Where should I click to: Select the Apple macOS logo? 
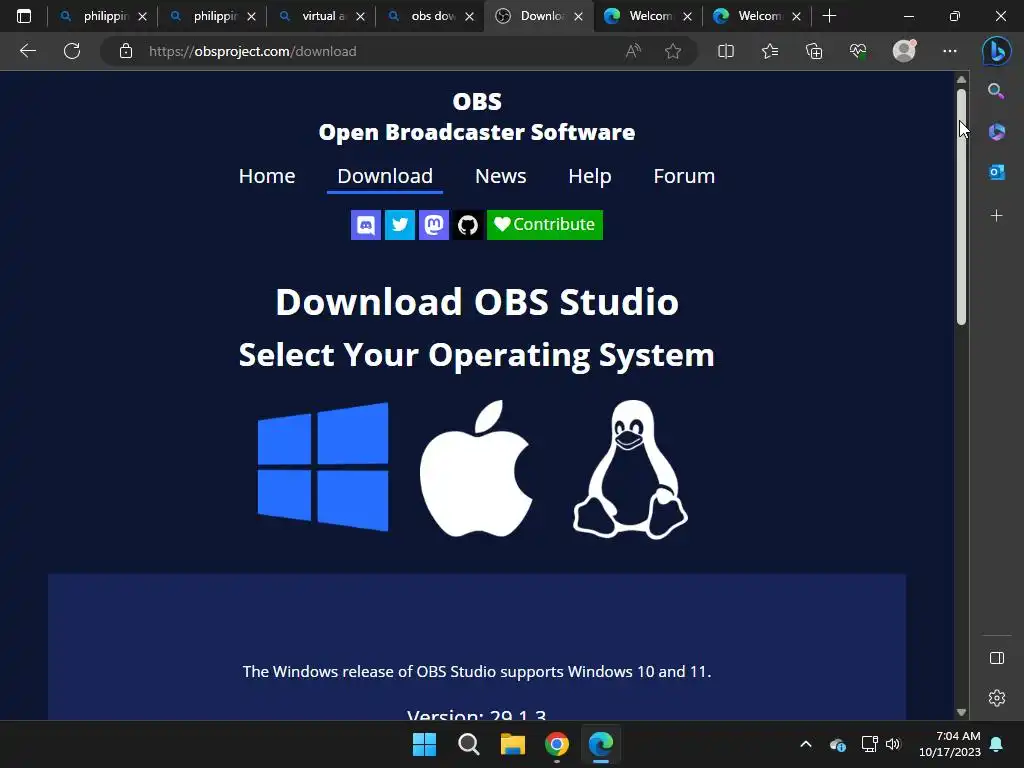click(476, 468)
